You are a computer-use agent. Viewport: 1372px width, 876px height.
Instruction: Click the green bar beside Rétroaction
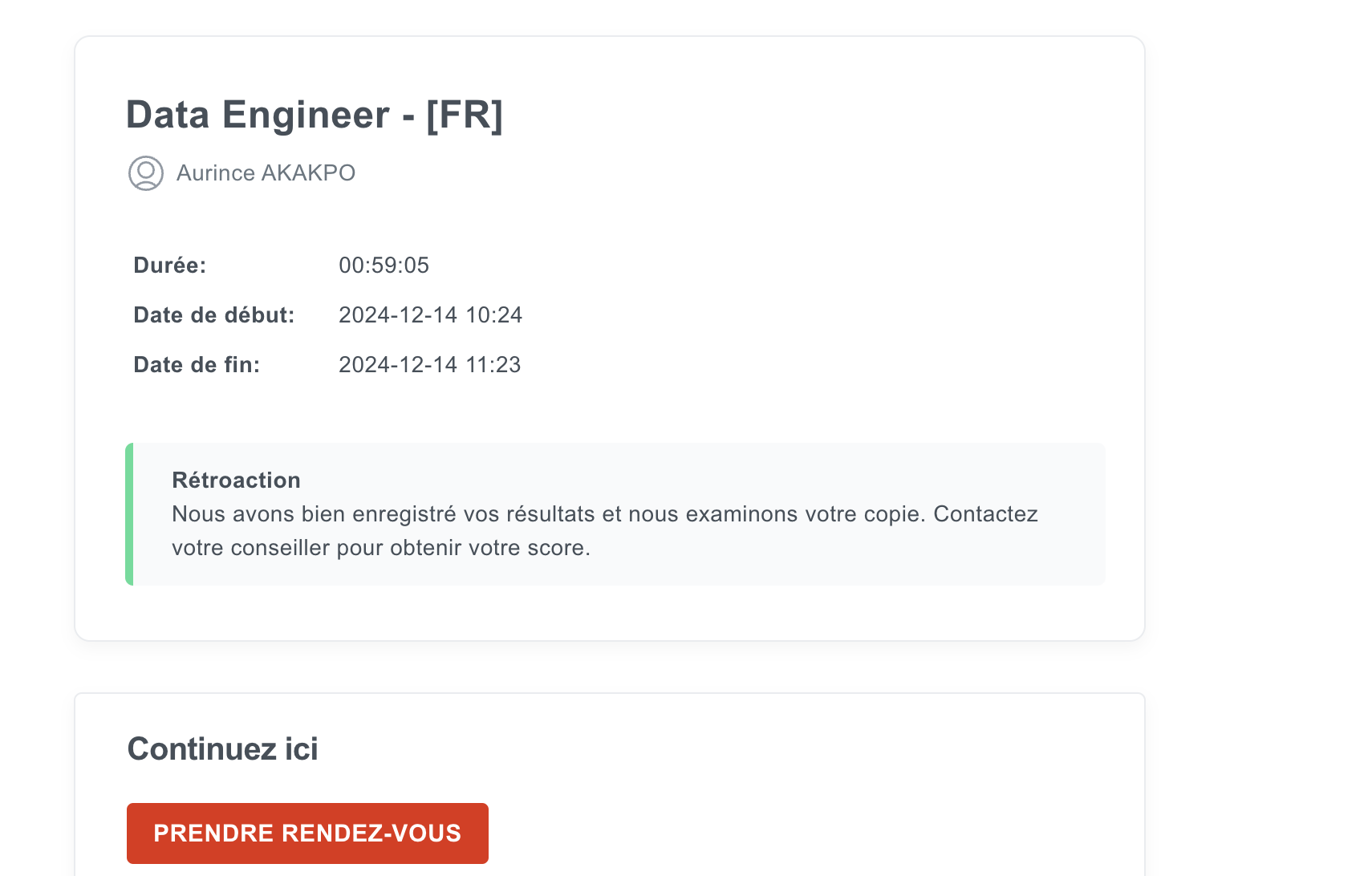pos(129,514)
